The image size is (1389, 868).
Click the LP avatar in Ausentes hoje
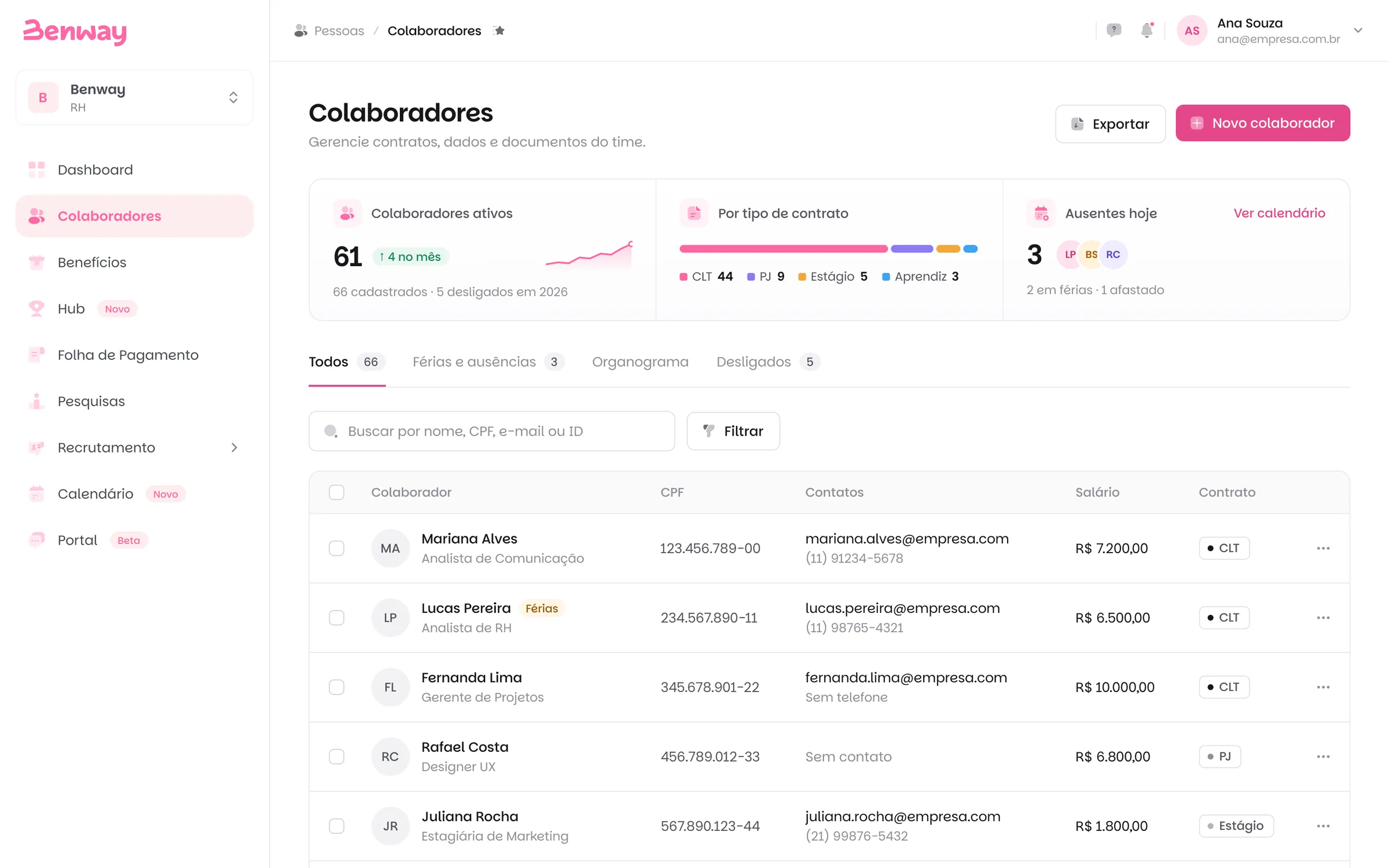pos(1070,255)
